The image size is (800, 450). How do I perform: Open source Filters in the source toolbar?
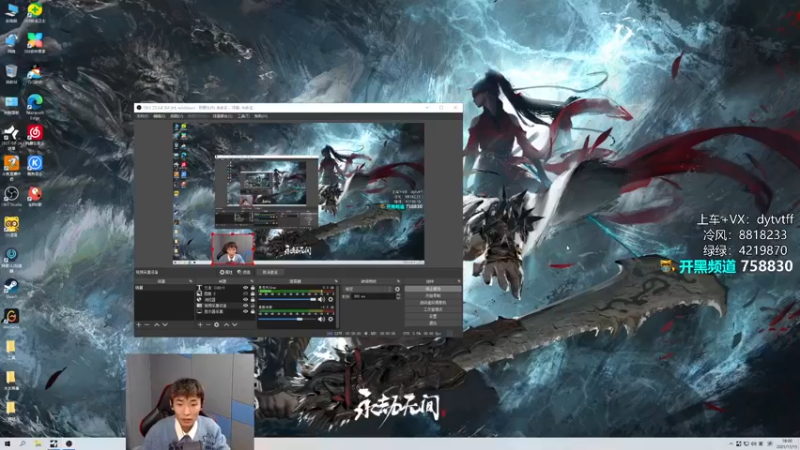[244, 272]
